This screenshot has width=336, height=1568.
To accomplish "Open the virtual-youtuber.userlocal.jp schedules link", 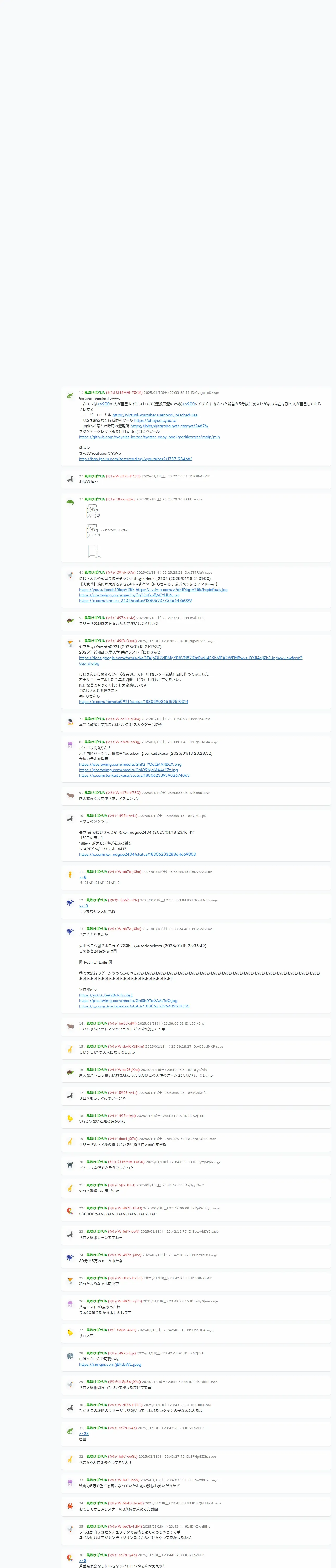I will click(155, 415).
